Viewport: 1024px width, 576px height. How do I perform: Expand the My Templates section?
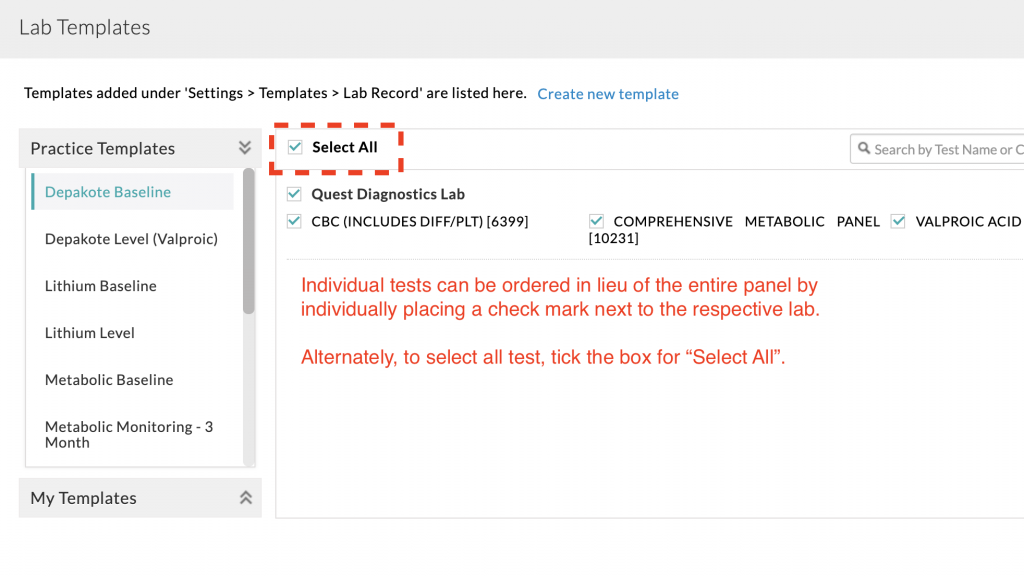click(x=245, y=498)
